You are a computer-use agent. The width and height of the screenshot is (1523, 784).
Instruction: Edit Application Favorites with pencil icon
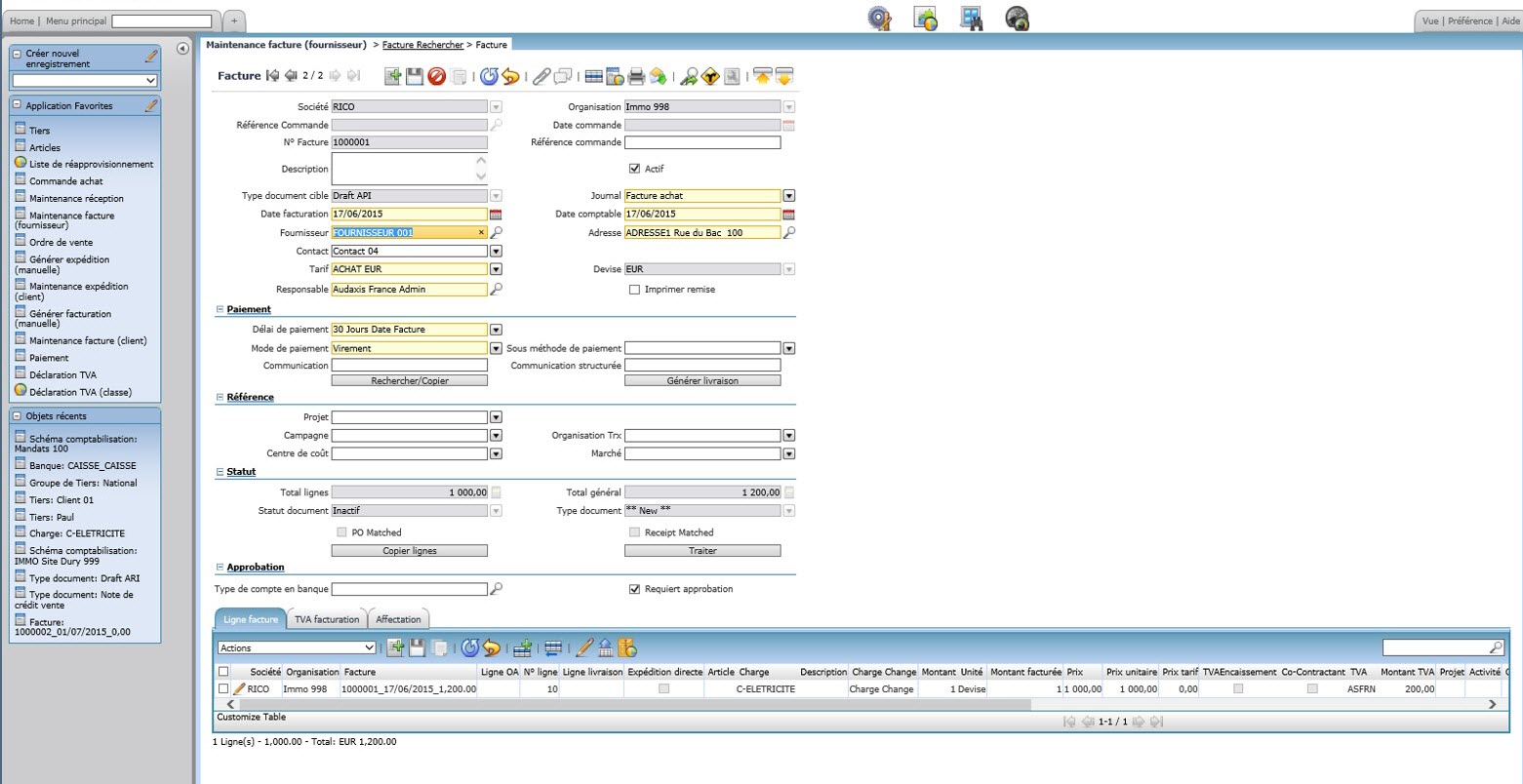(151, 105)
